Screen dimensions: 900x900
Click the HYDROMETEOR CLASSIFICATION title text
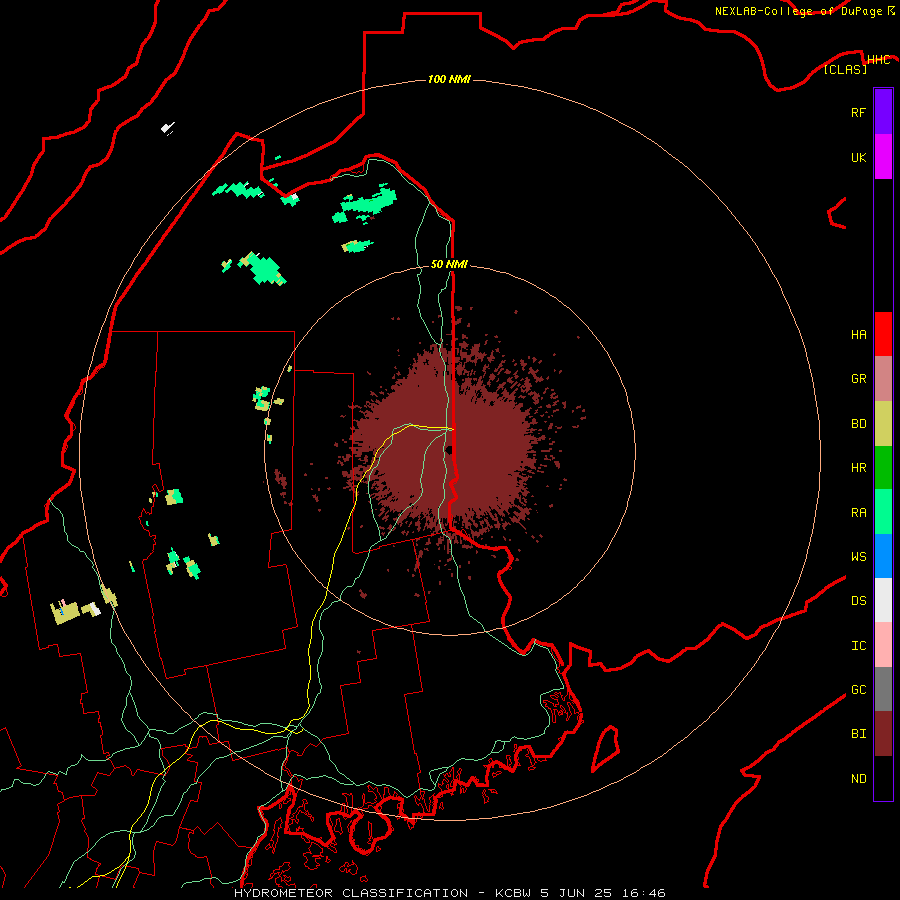tap(351, 893)
